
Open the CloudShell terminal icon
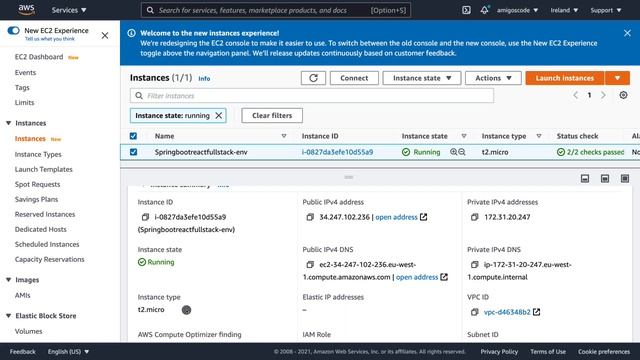pos(466,10)
